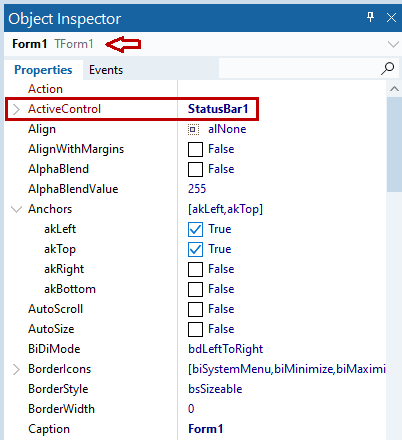The height and width of the screenshot is (440, 402).
Task: Select the Properties tab
Action: point(43,70)
